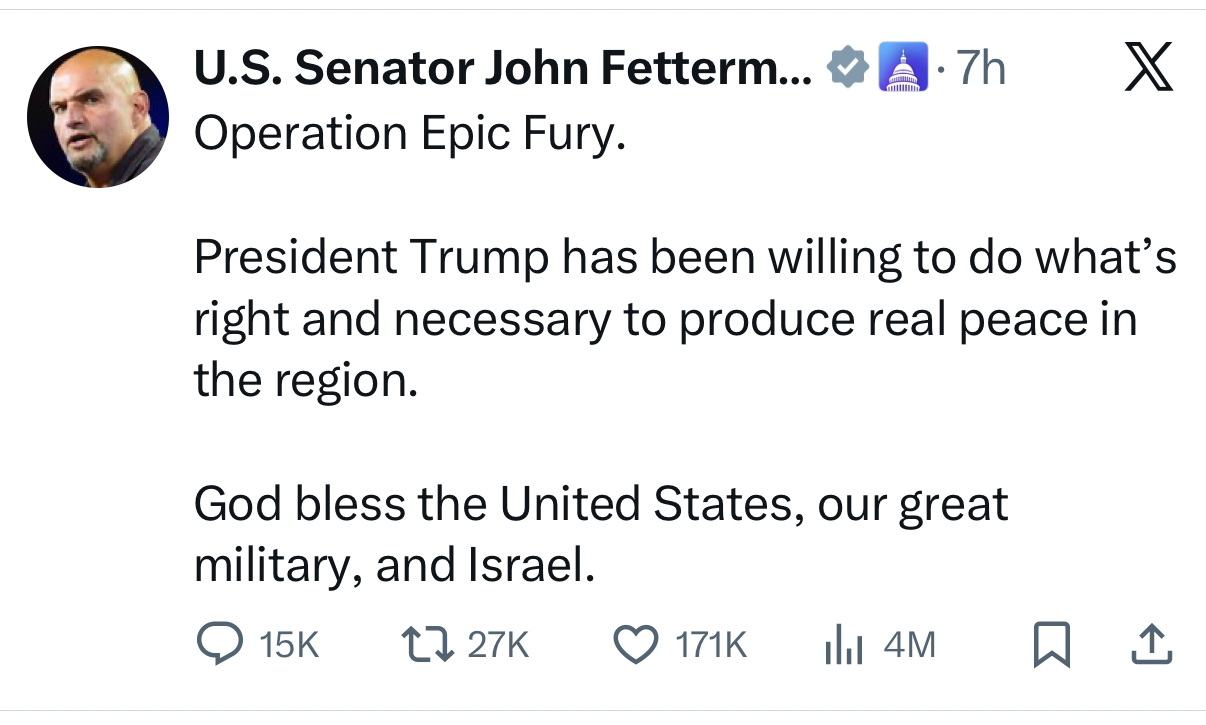Open the circular profile picture
The height and width of the screenshot is (725, 1206).
click(x=97, y=116)
